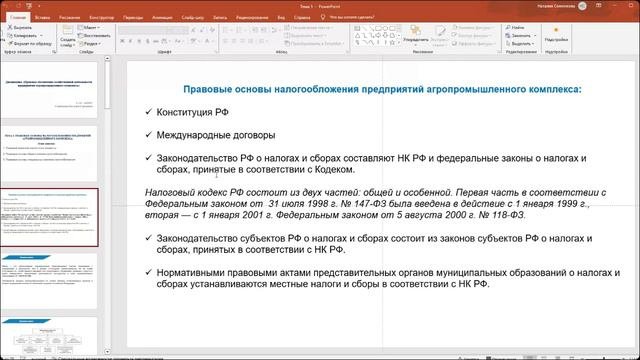Click Decrease font size icon
The image size is (640, 360).
coord(202,30)
